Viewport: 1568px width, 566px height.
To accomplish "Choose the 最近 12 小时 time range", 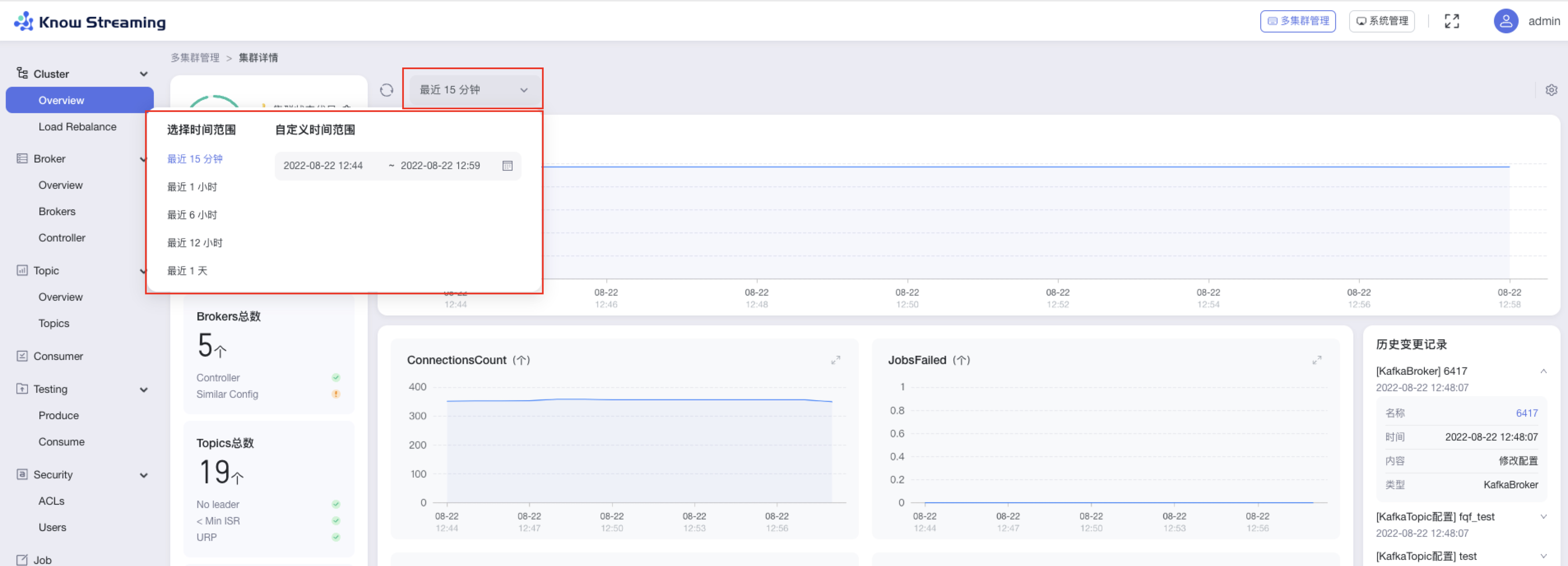I will click(x=195, y=243).
